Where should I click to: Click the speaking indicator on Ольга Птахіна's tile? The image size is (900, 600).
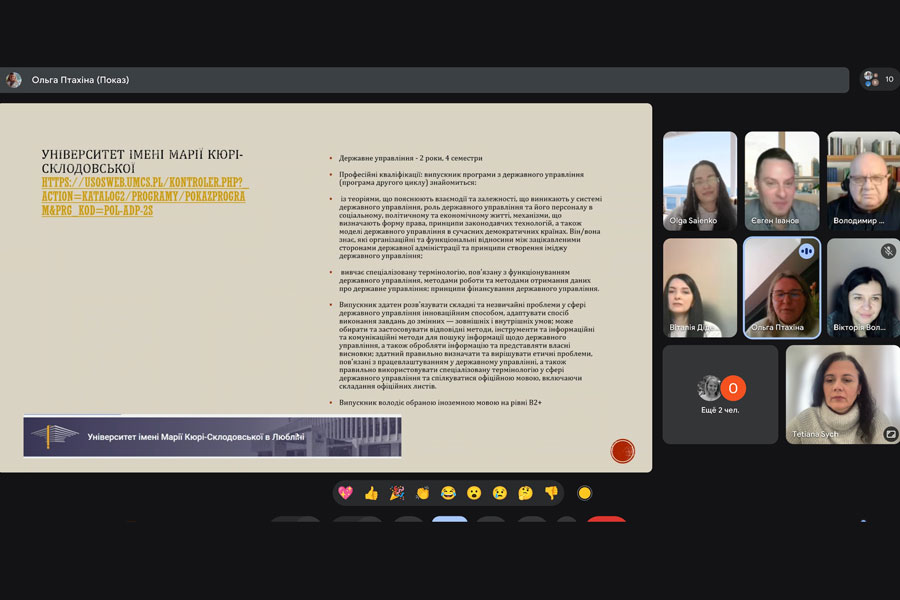click(806, 251)
